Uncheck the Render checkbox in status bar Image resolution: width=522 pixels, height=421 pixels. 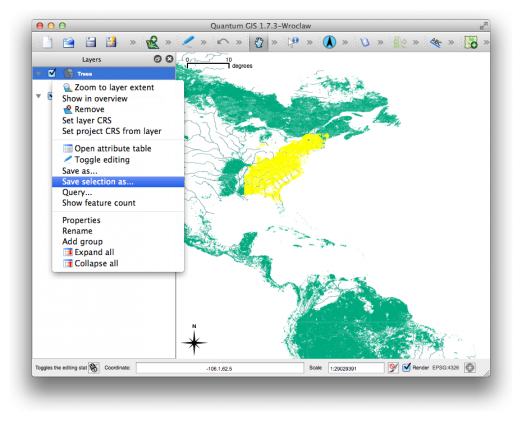click(406, 367)
